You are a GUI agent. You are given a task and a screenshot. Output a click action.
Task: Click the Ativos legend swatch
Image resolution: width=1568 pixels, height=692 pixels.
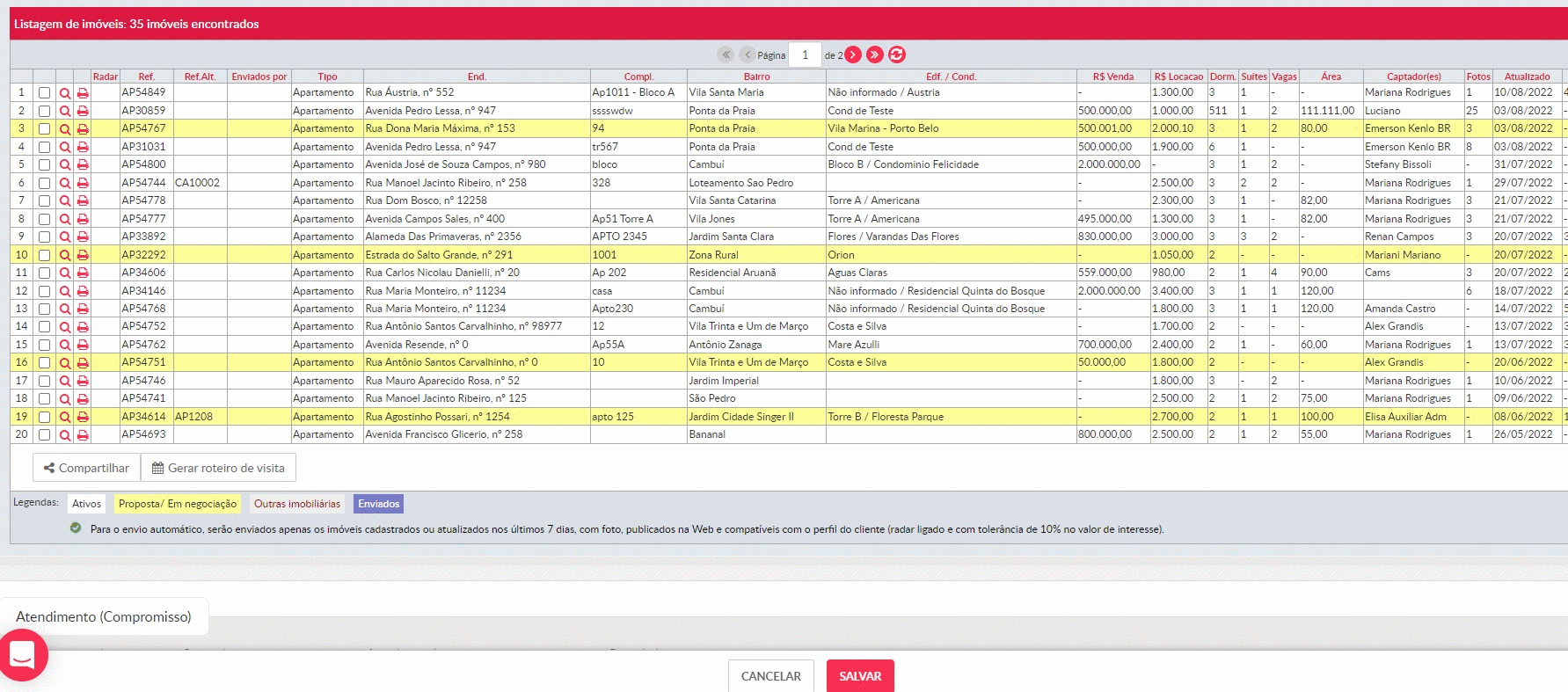86,504
